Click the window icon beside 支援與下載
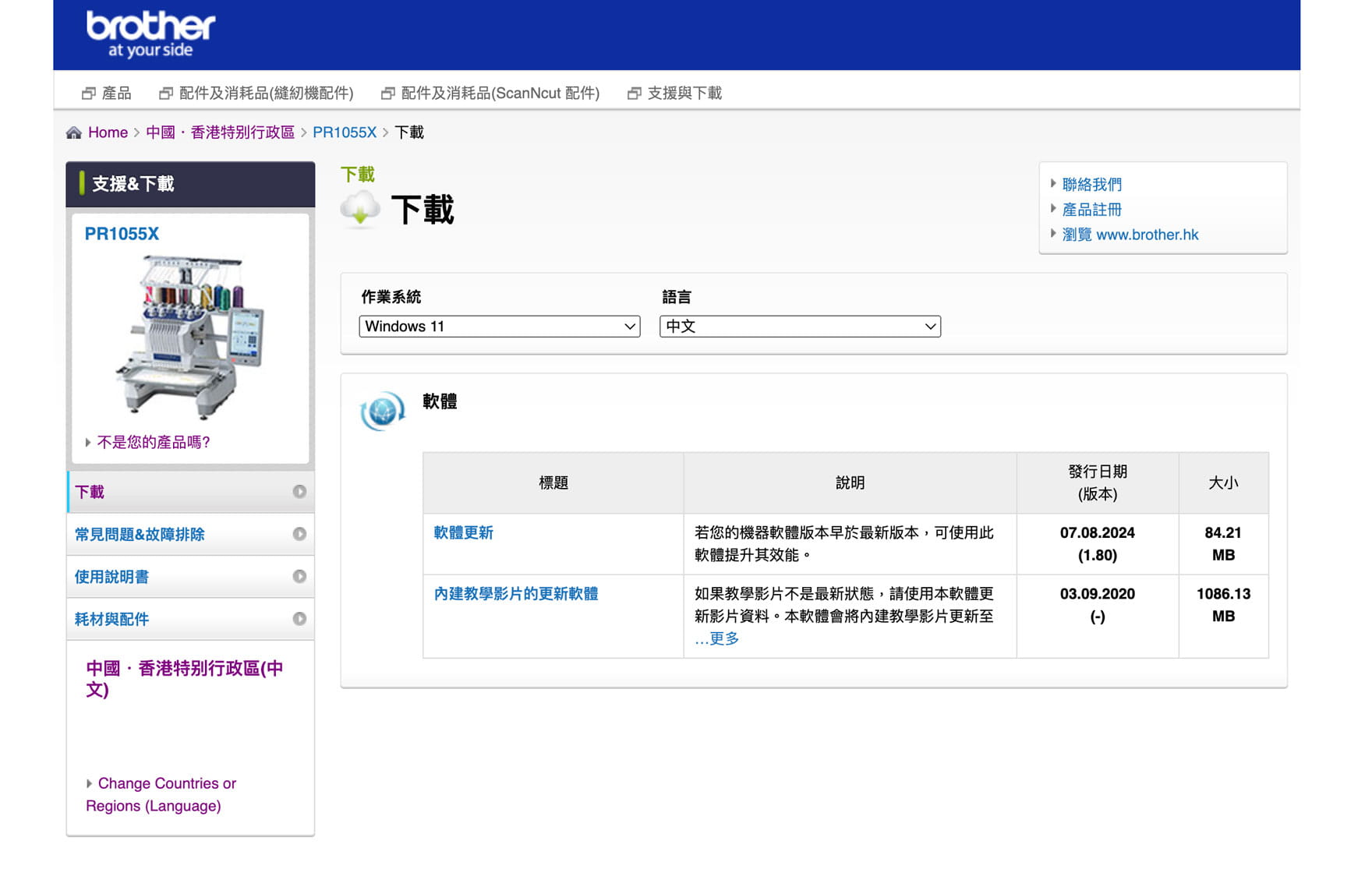 (x=635, y=94)
